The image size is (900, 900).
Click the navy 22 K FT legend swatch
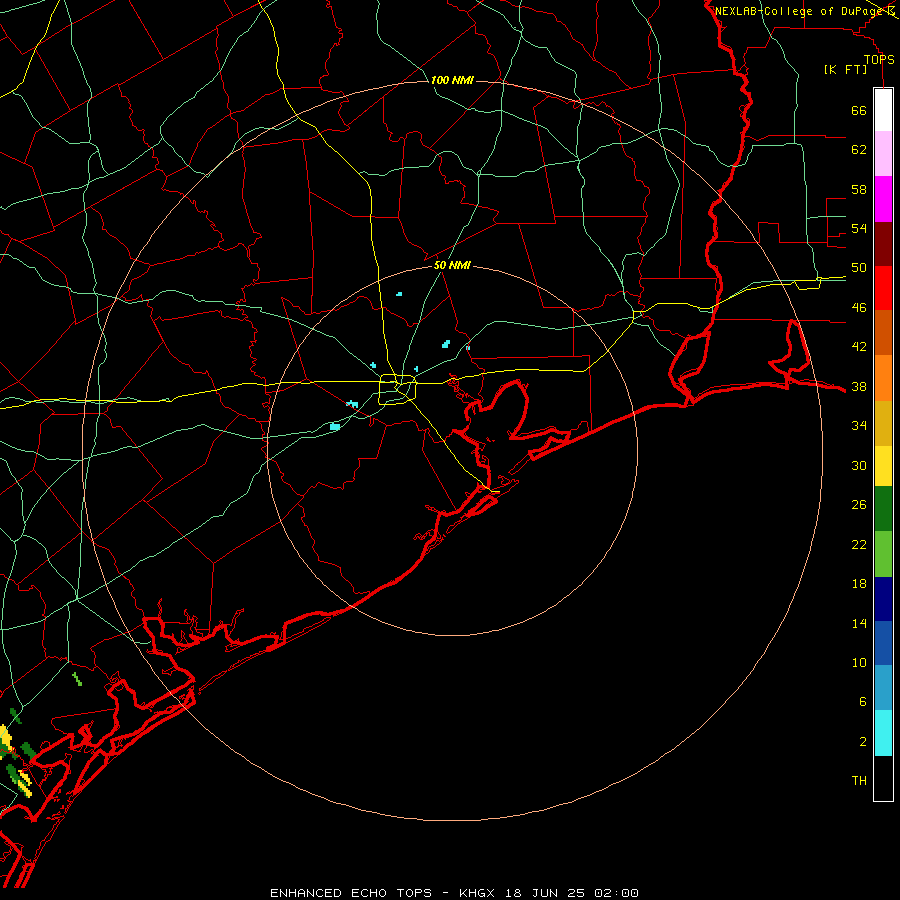883,599
